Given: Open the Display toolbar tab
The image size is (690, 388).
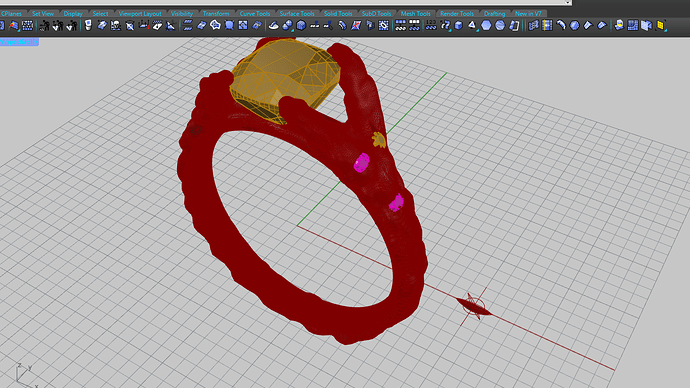Looking at the screenshot, I should pyautogui.click(x=73, y=14).
